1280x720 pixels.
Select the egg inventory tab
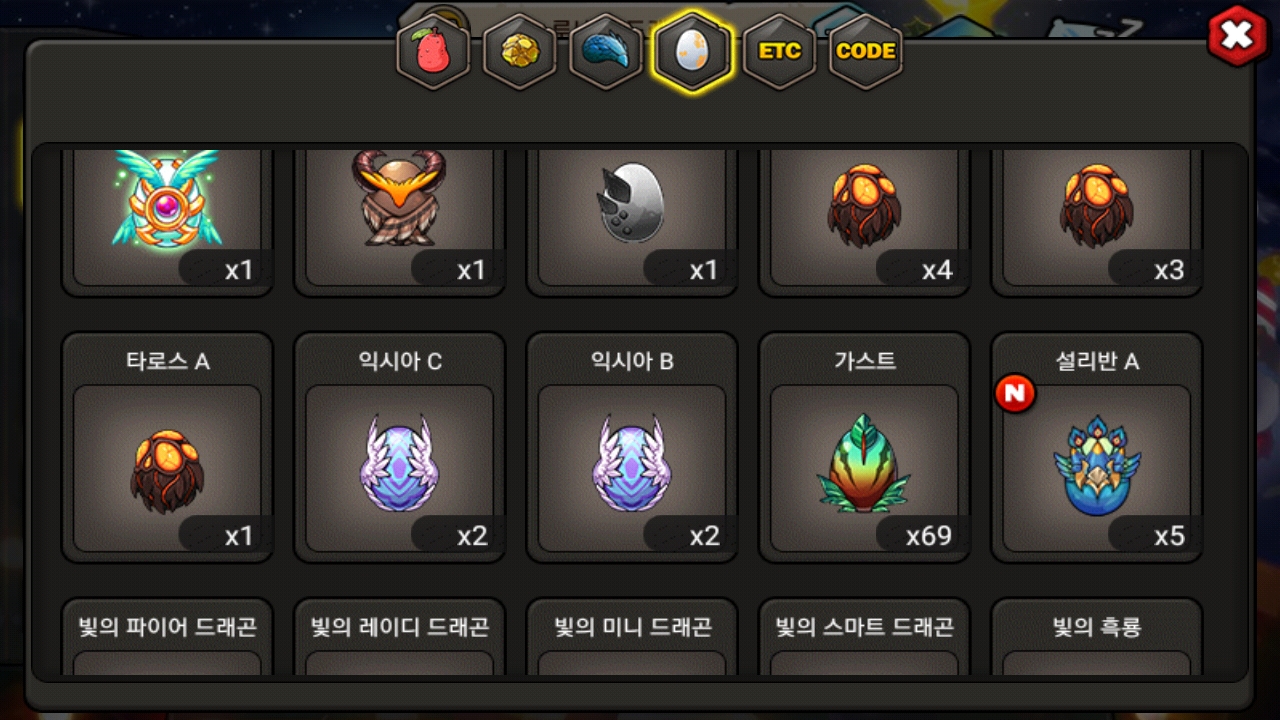click(692, 51)
